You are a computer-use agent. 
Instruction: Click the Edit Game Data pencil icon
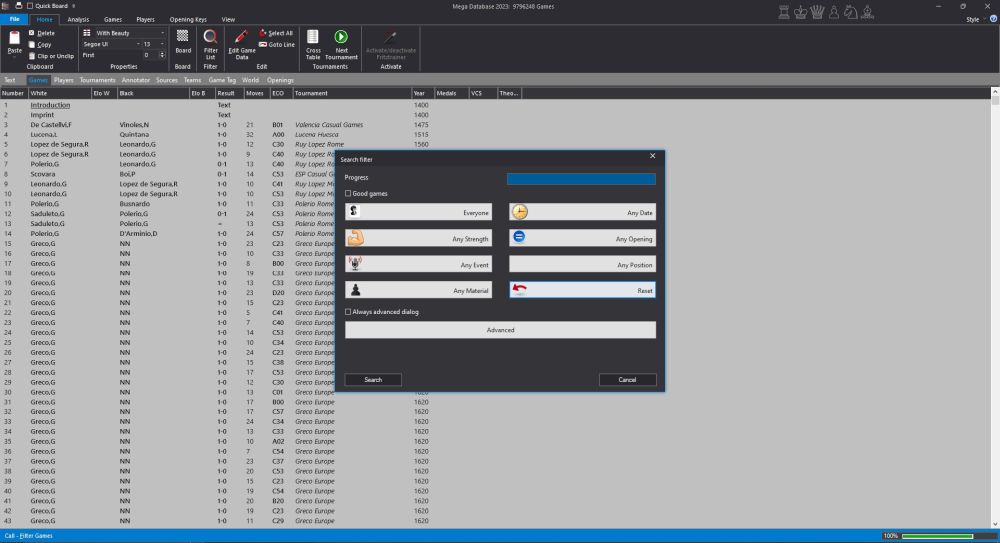[x=241, y=37]
